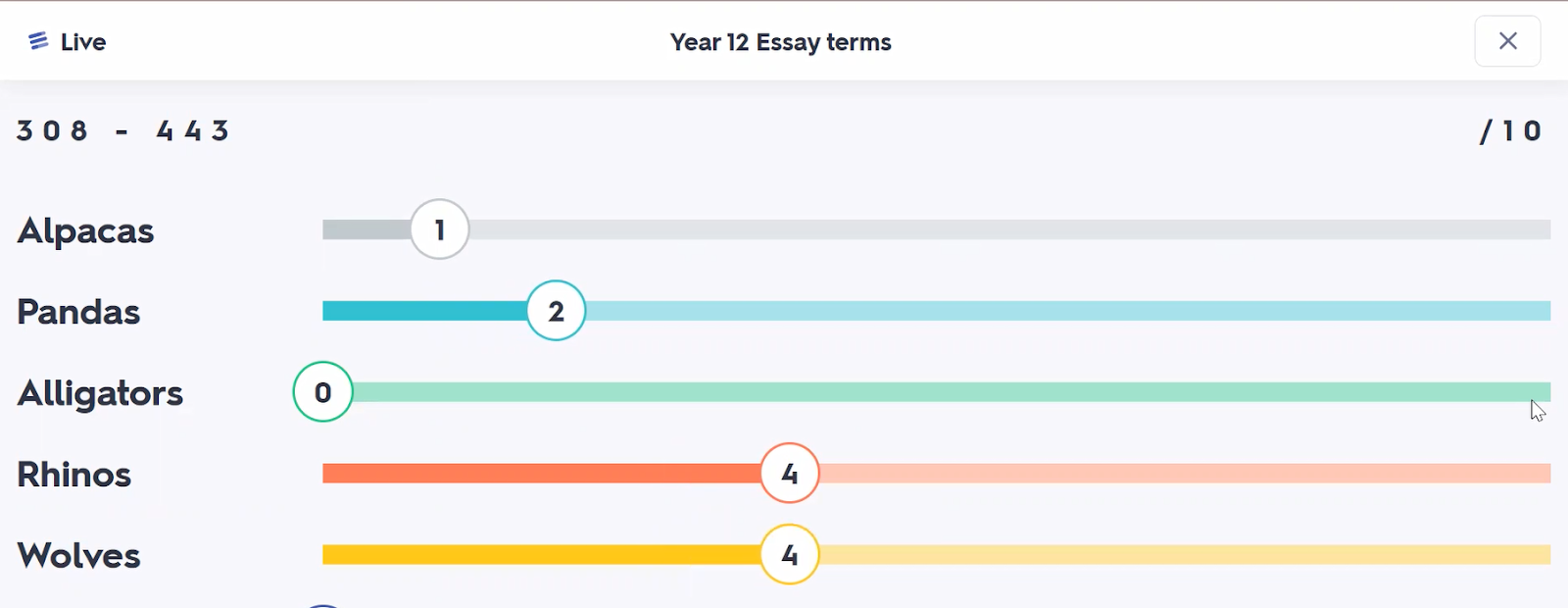The image size is (1568, 608).
Task: Close the Year 12 Essay terms view
Action: [x=1507, y=41]
